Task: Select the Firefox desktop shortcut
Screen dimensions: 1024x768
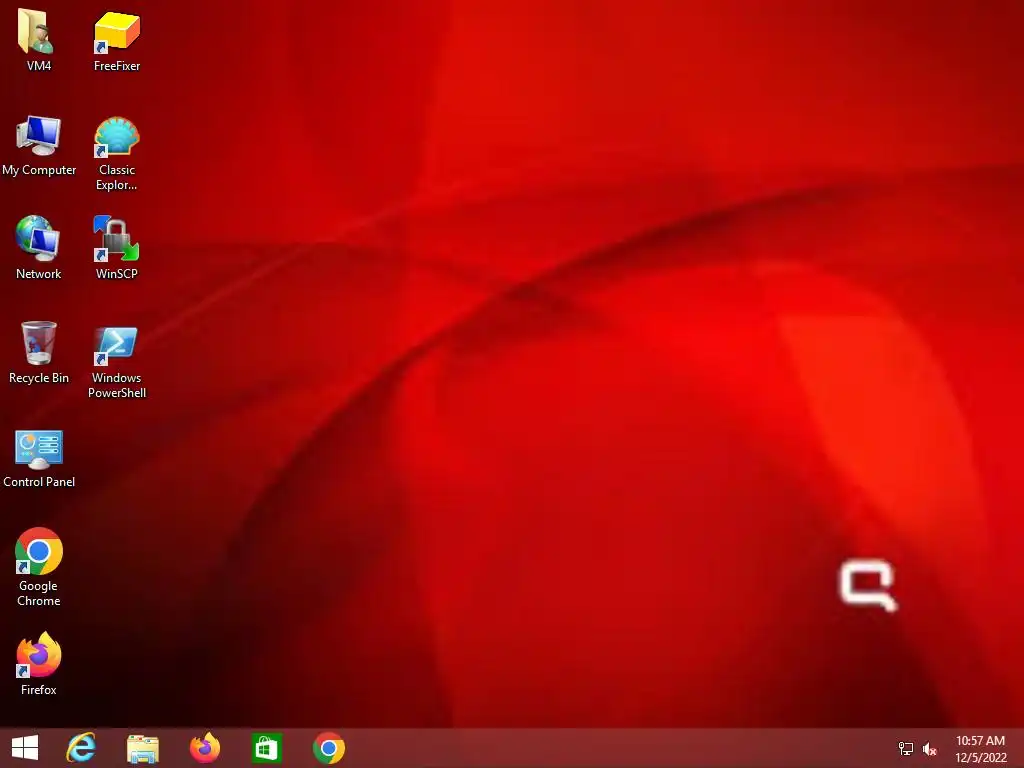Action: click(x=39, y=655)
